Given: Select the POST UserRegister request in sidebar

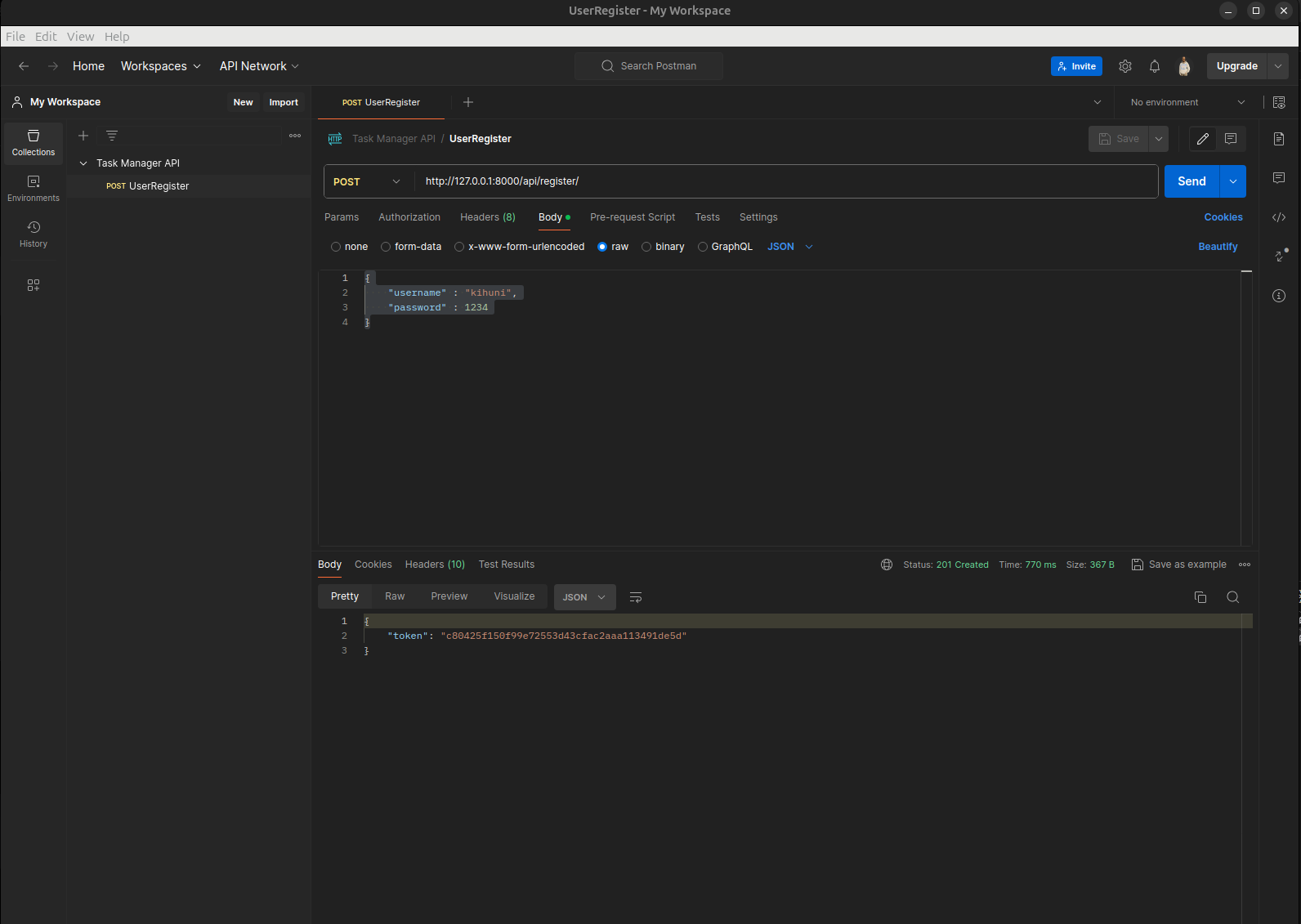Looking at the screenshot, I should [x=189, y=186].
